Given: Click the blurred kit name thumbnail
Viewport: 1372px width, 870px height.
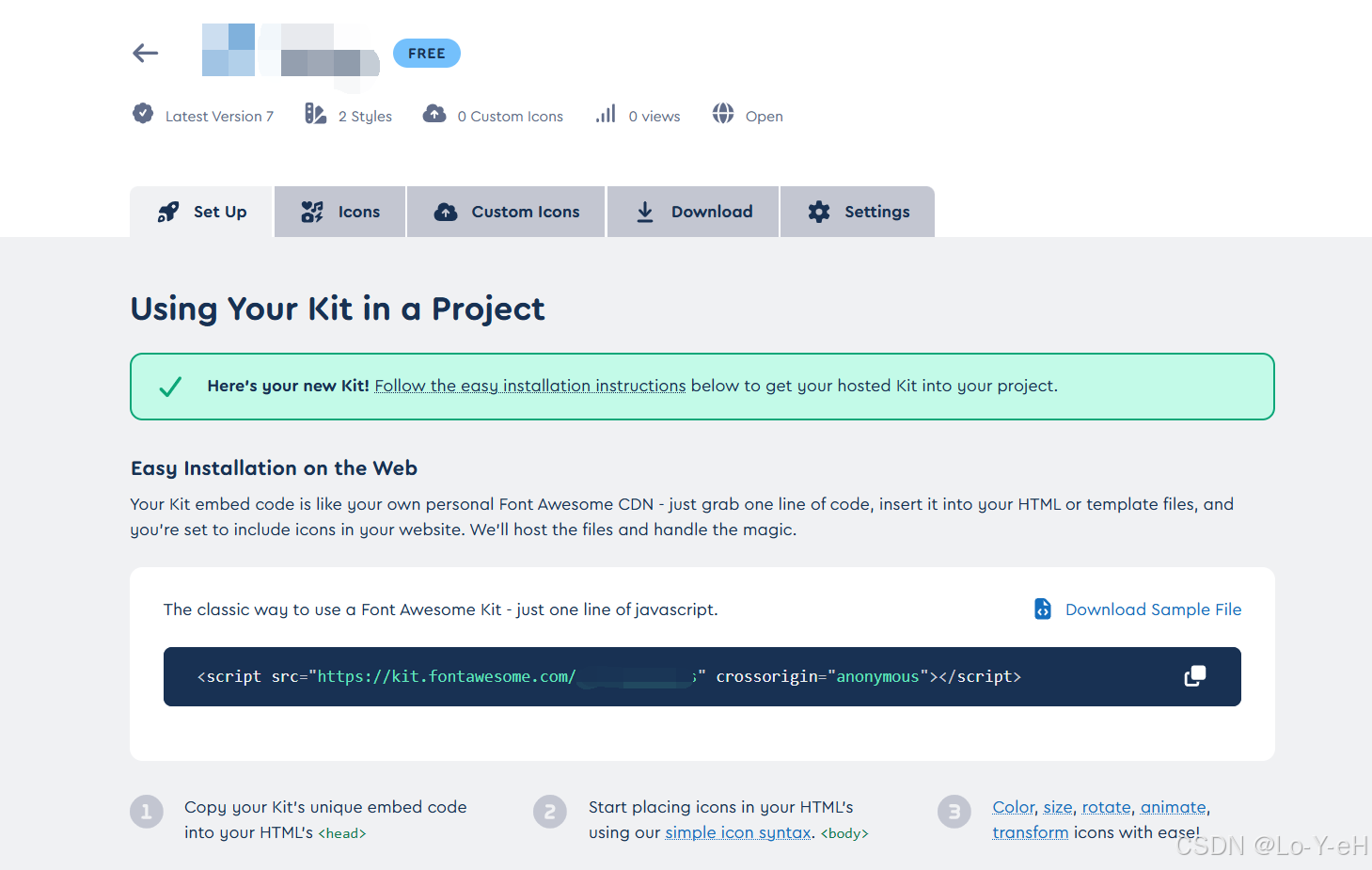Looking at the screenshot, I should pyautogui.click(x=291, y=54).
